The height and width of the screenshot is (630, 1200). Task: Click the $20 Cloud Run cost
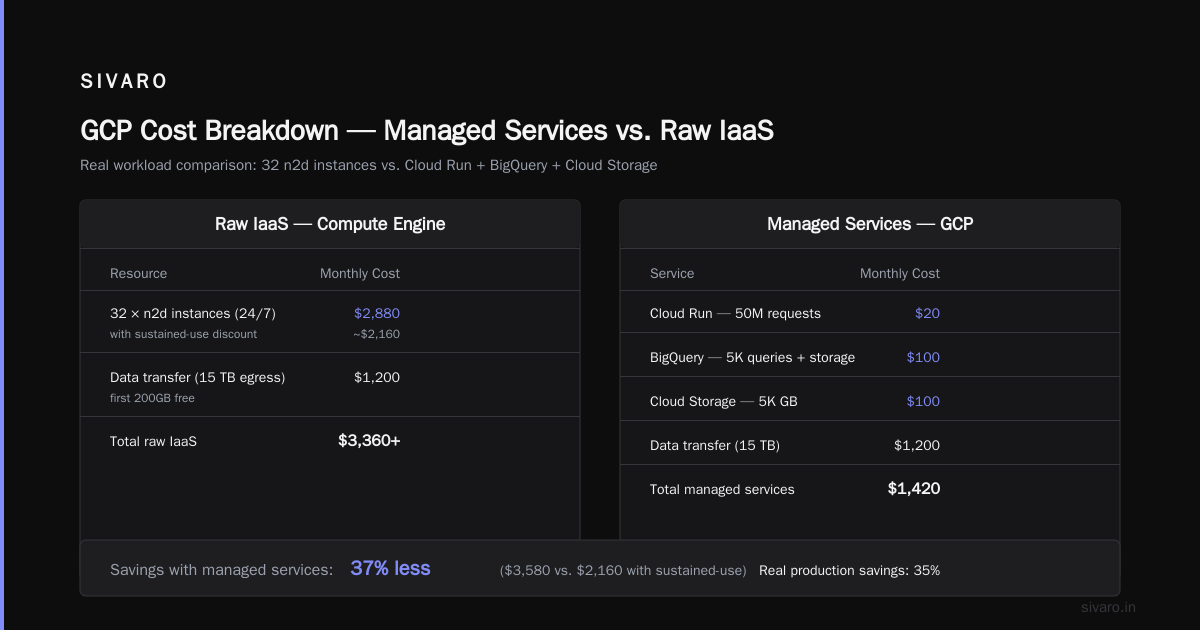[927, 313]
